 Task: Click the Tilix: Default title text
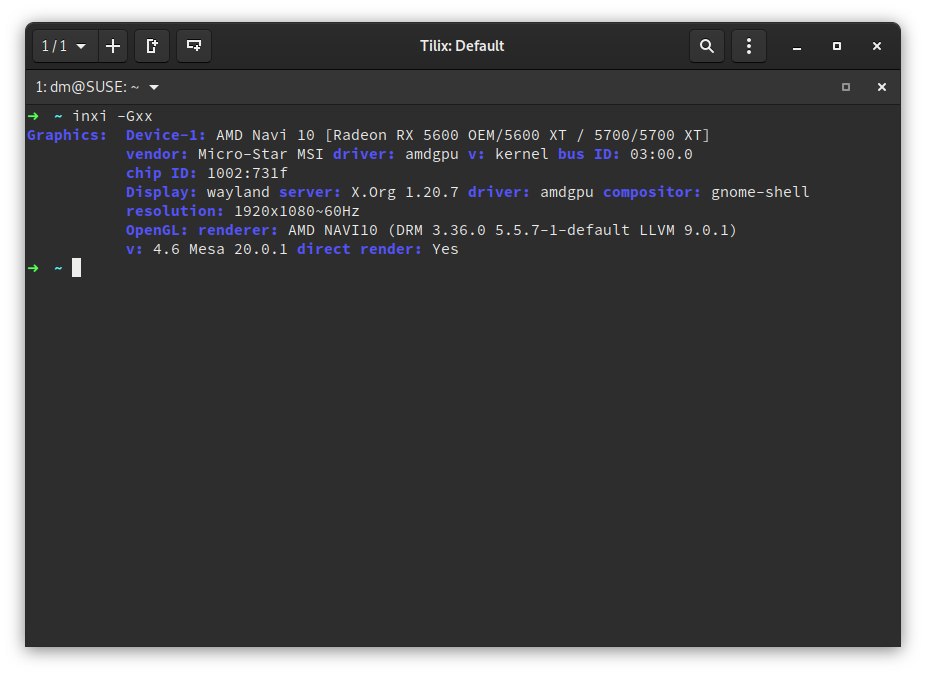(462, 46)
